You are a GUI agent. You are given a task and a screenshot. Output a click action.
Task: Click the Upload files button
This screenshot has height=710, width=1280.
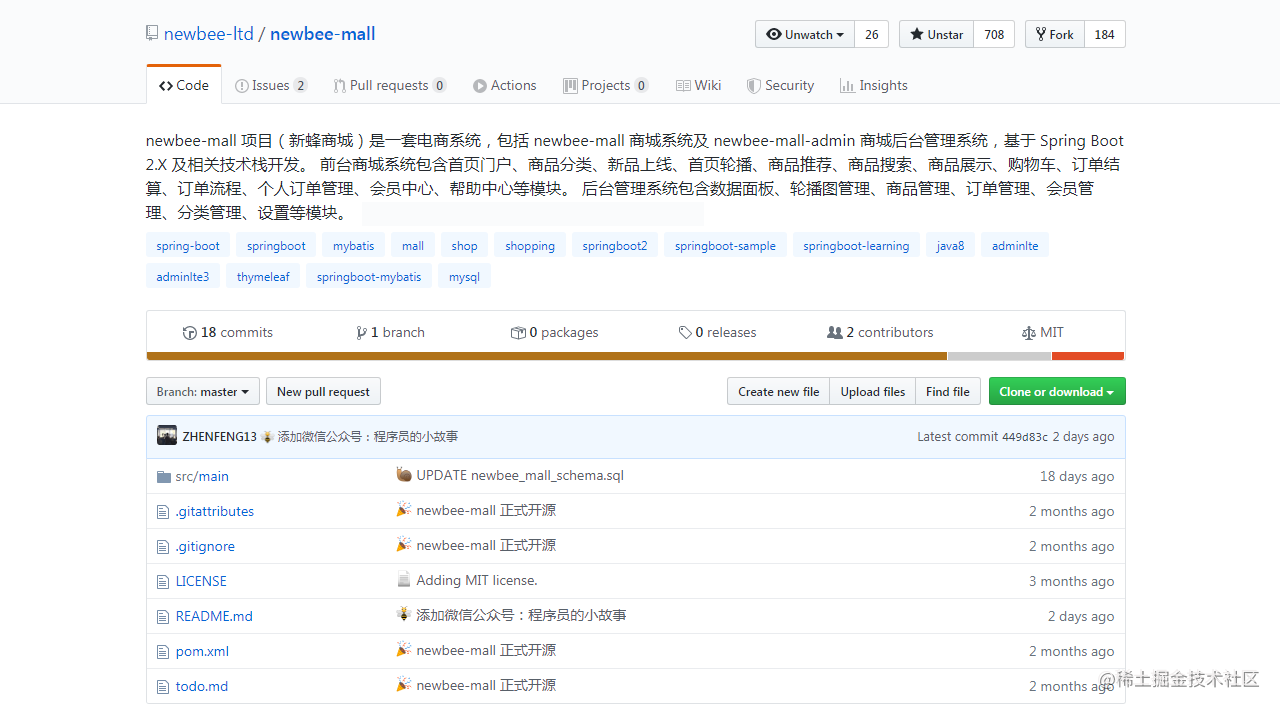873,391
